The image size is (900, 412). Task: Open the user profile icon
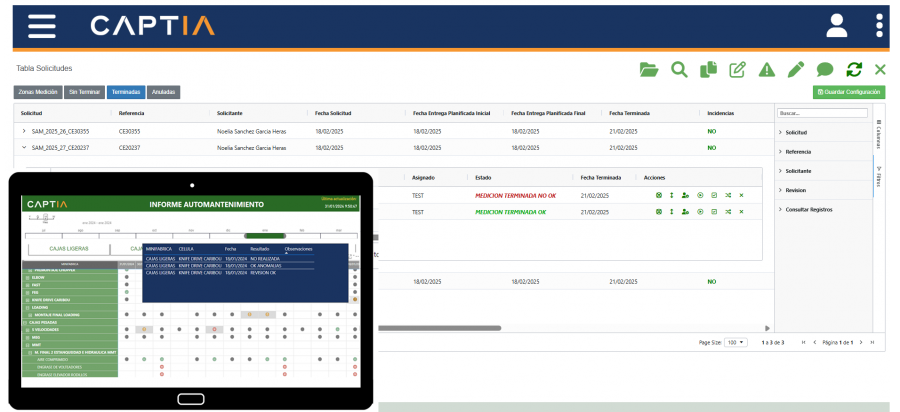(x=837, y=26)
